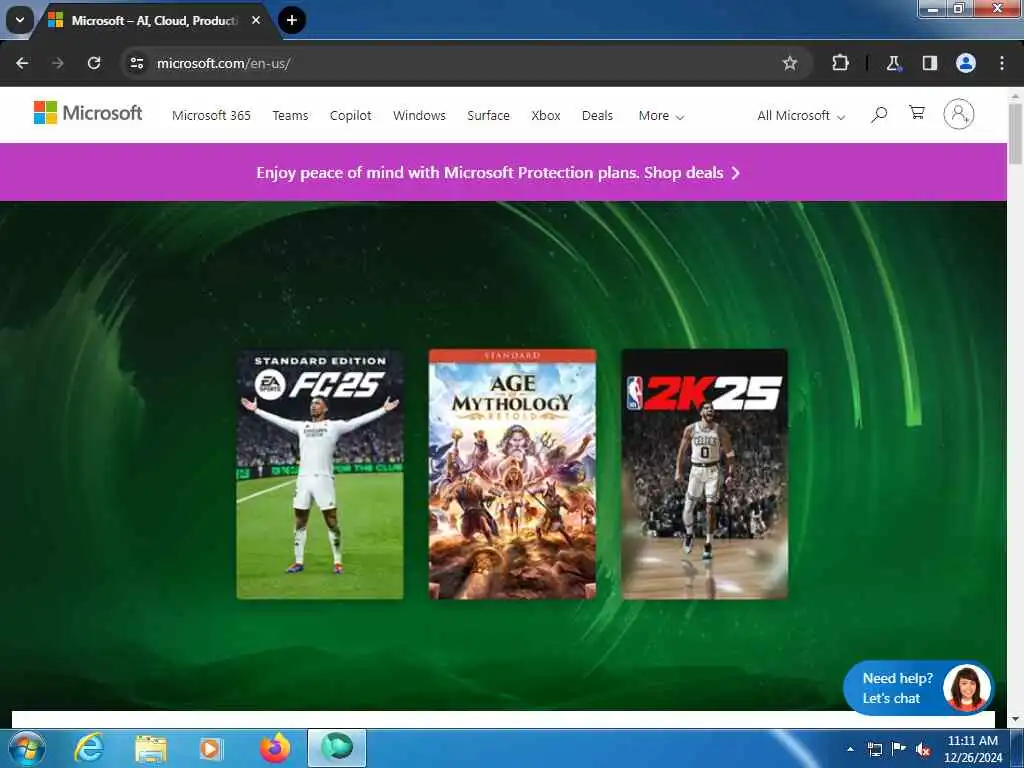
Task: Click the muted volume tray icon
Action: [x=923, y=749]
